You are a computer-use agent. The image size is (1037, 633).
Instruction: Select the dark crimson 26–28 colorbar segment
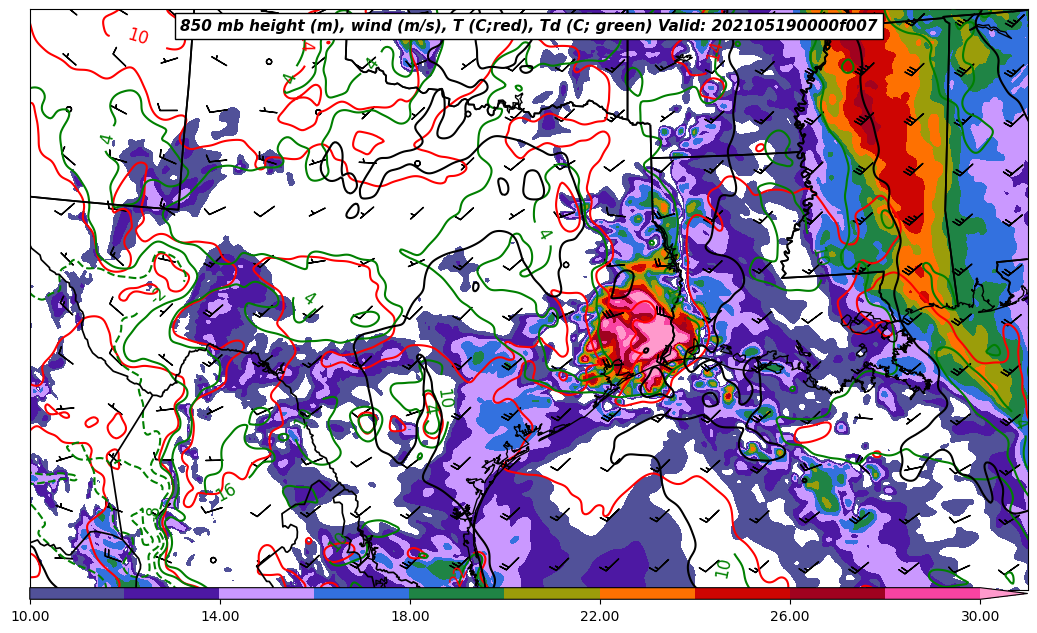836,593
